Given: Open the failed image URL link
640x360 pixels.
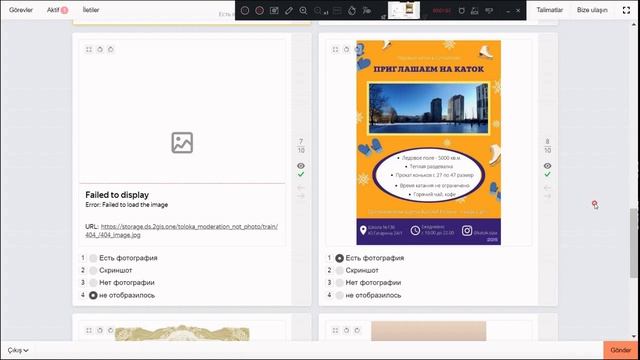Looking at the screenshot, I should pyautogui.click(x=182, y=231).
